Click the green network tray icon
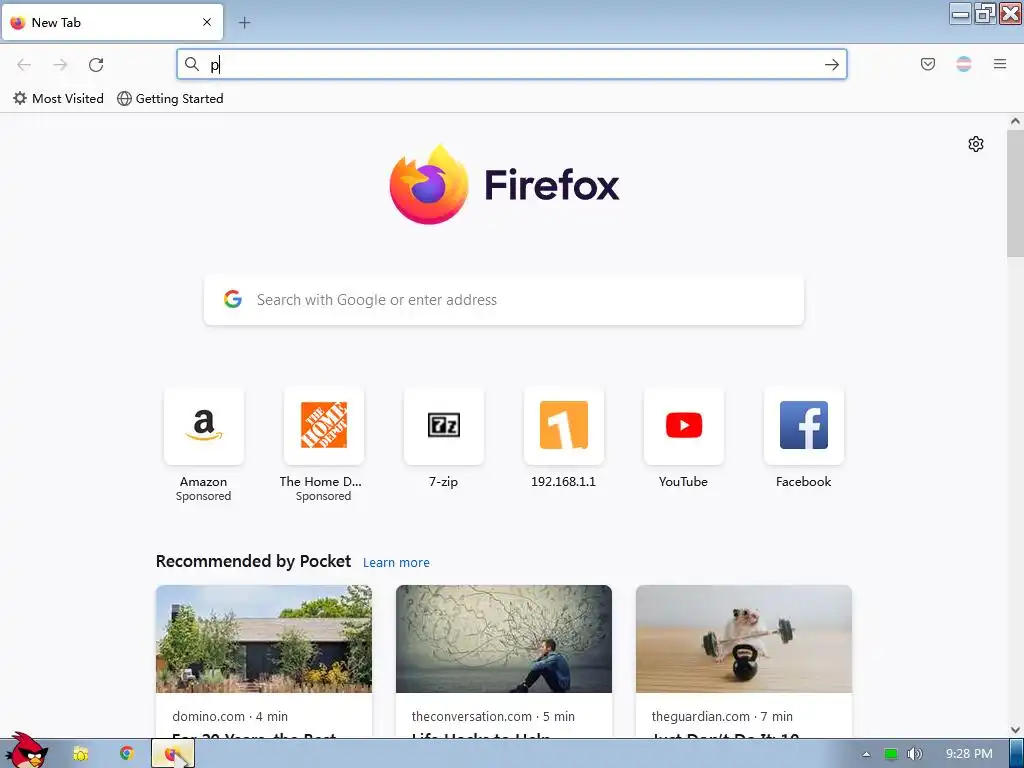The width and height of the screenshot is (1024, 768). point(891,754)
